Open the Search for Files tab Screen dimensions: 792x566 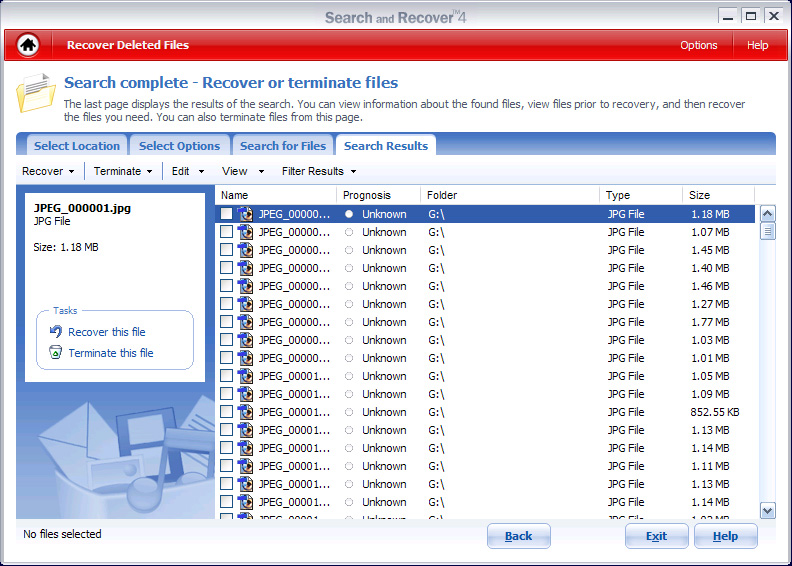coord(283,146)
